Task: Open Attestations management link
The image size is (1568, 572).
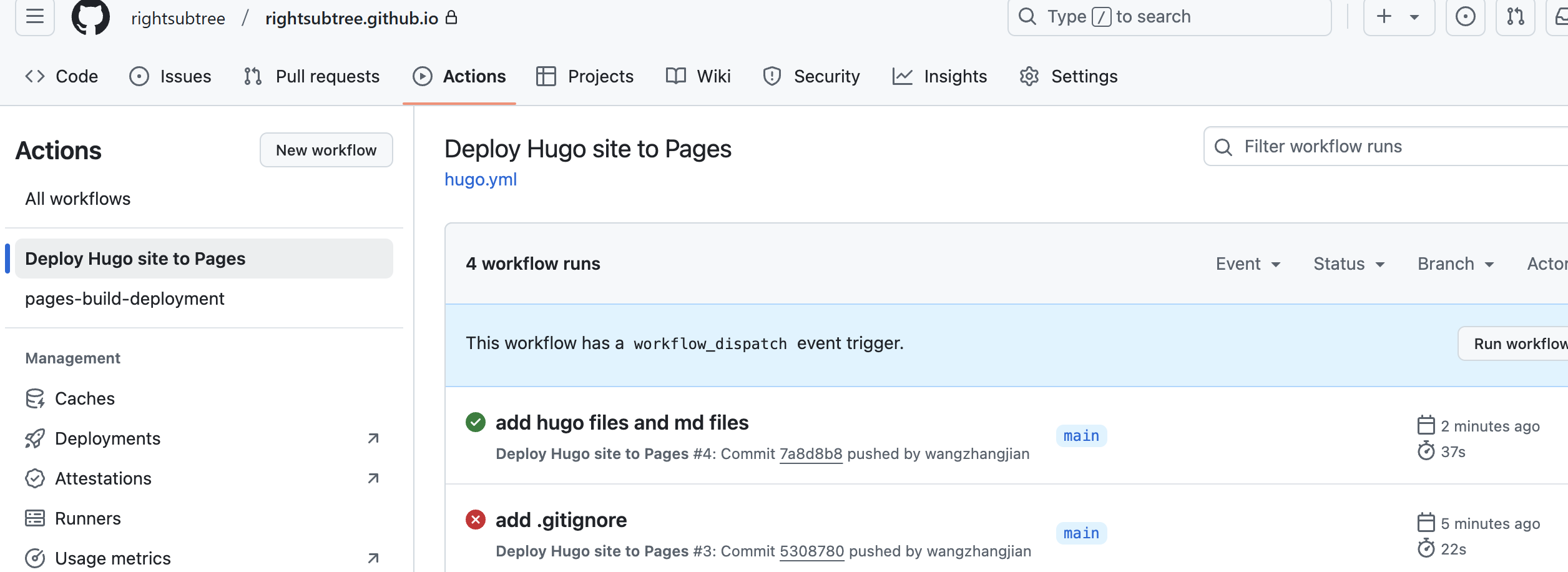Action: [x=103, y=478]
